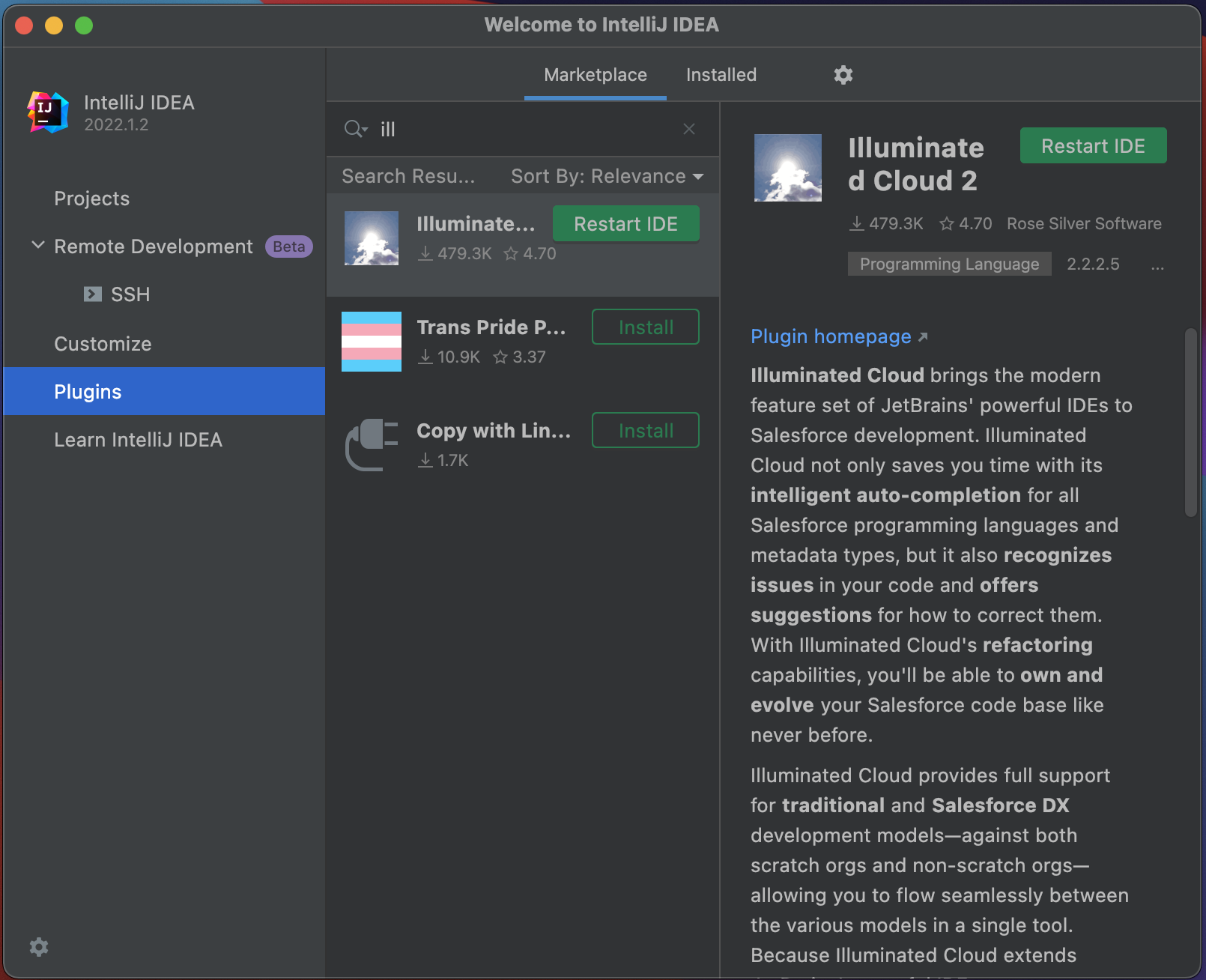Select Illuminated Cloud icon in results list
The width and height of the screenshot is (1206, 980).
point(372,238)
